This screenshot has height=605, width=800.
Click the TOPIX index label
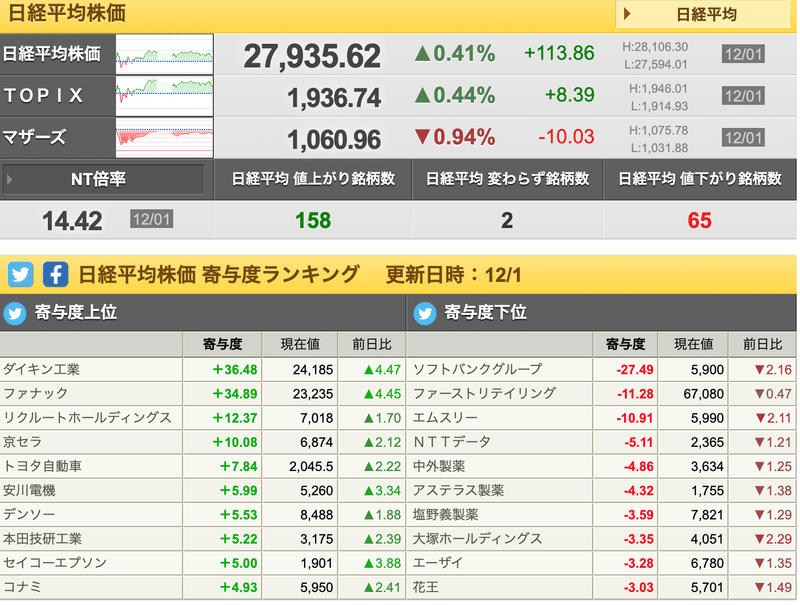(x=43, y=95)
